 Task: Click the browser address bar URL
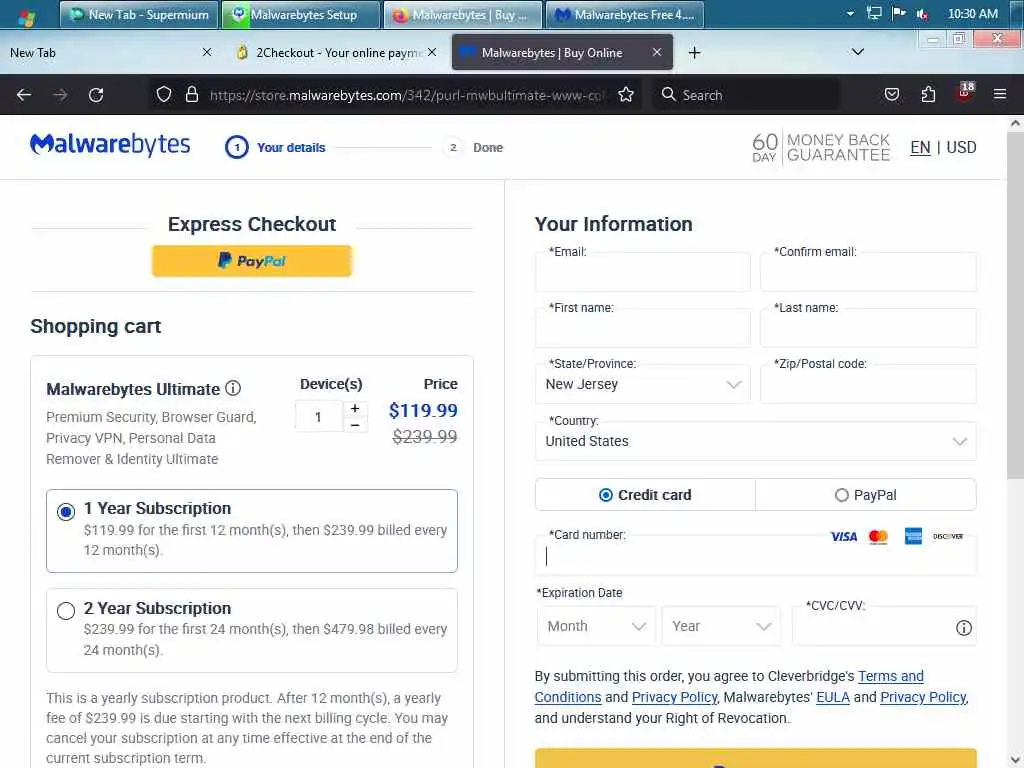click(x=408, y=95)
